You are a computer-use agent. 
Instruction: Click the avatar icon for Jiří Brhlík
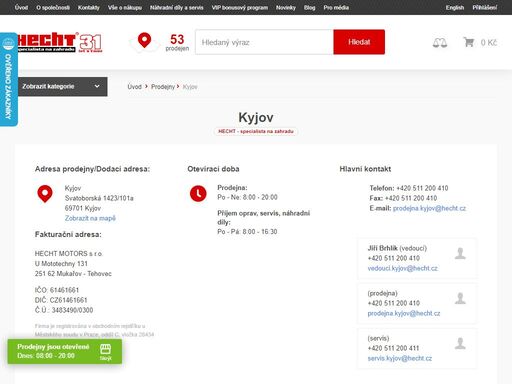pos(460,253)
